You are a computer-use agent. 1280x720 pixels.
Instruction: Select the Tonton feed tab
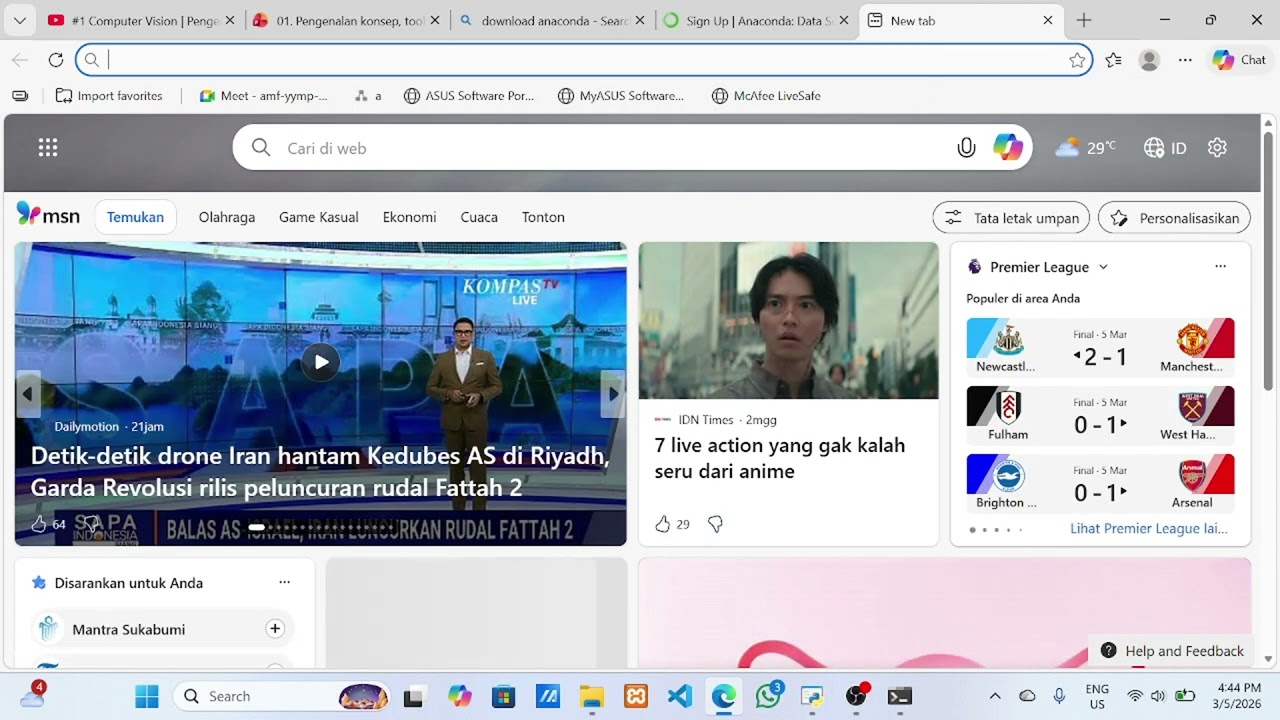[543, 217]
